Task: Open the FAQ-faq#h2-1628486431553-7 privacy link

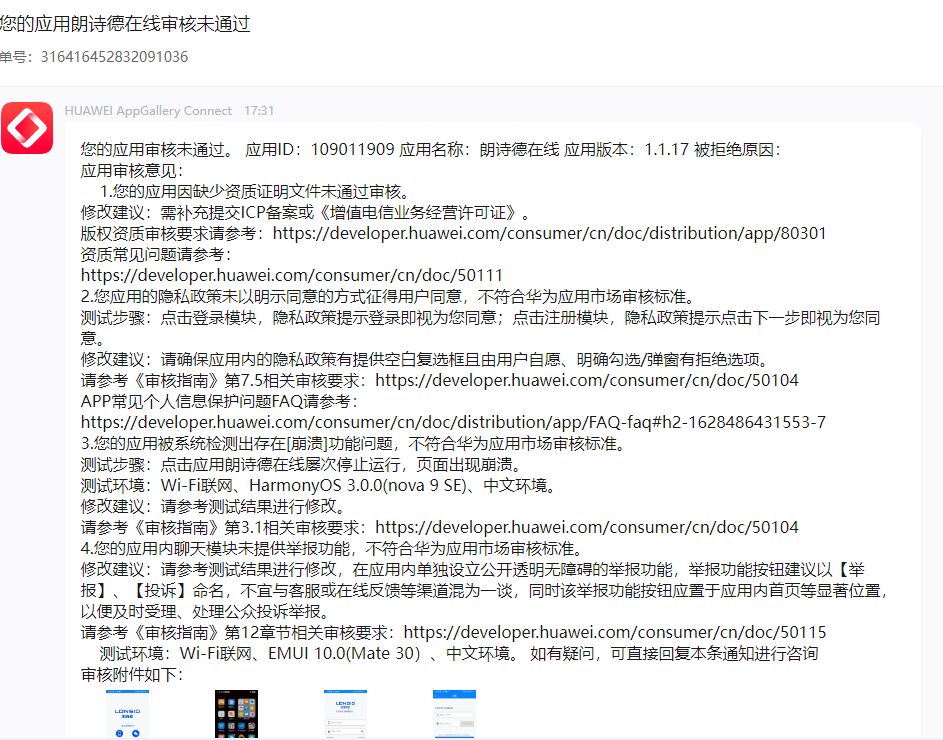Action: (453, 422)
